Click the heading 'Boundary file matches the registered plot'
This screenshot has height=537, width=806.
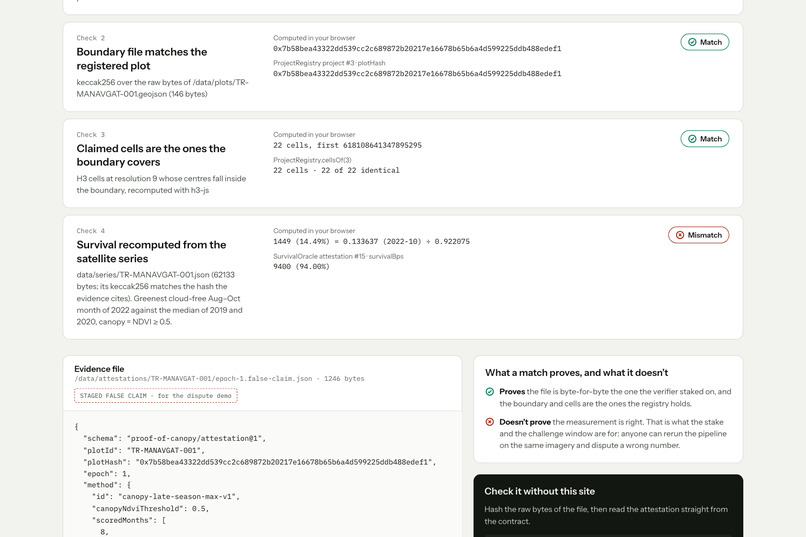(142, 59)
